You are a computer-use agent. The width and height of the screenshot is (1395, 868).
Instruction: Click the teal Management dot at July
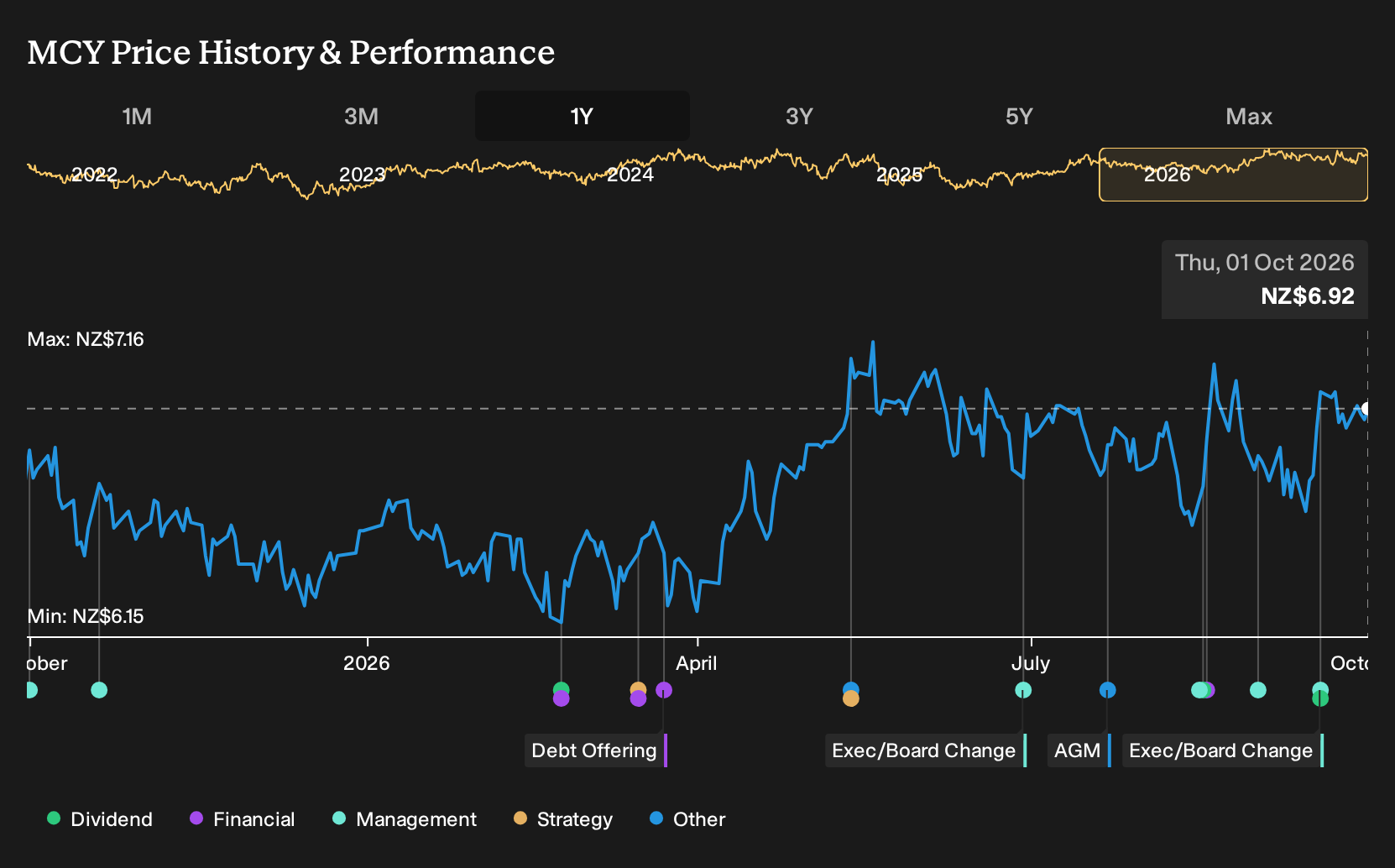1023,690
